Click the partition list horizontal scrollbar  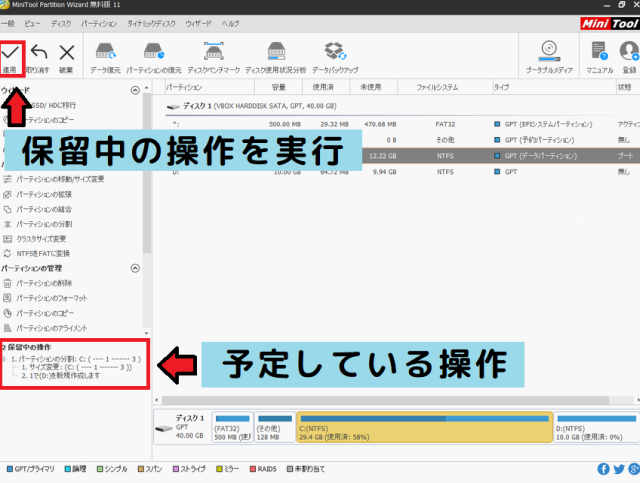click(x=385, y=400)
